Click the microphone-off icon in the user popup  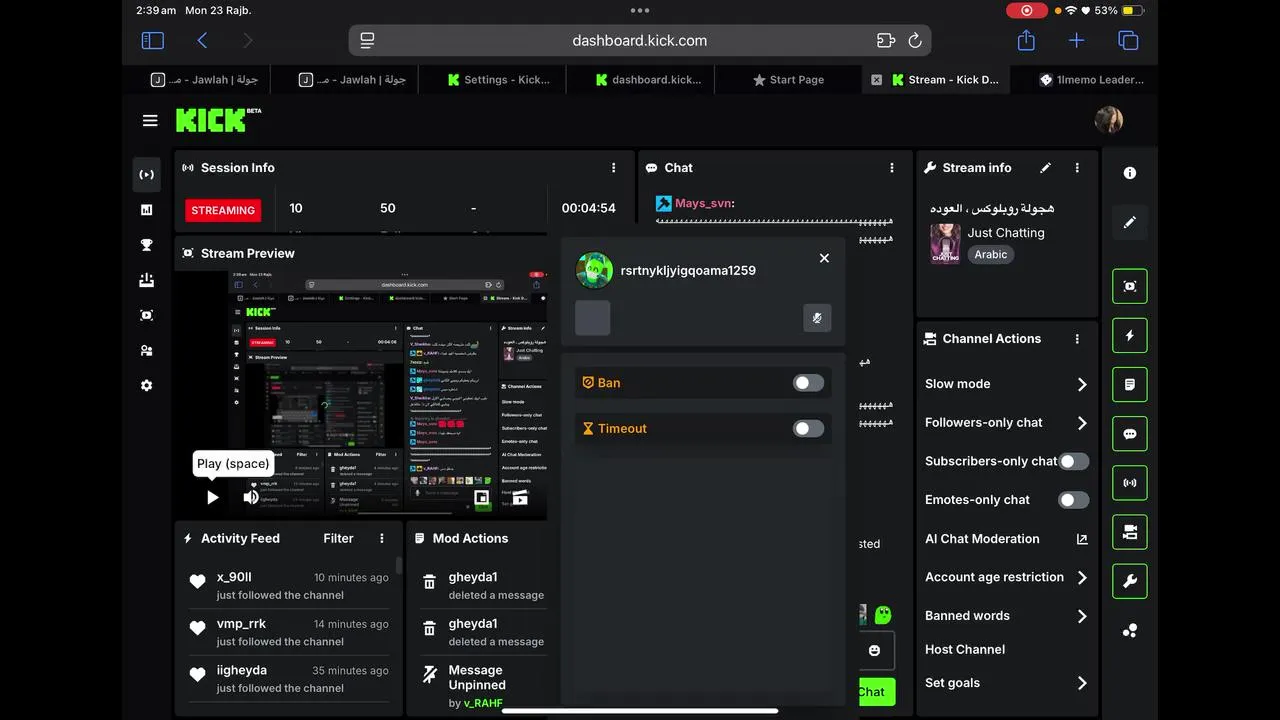click(817, 318)
